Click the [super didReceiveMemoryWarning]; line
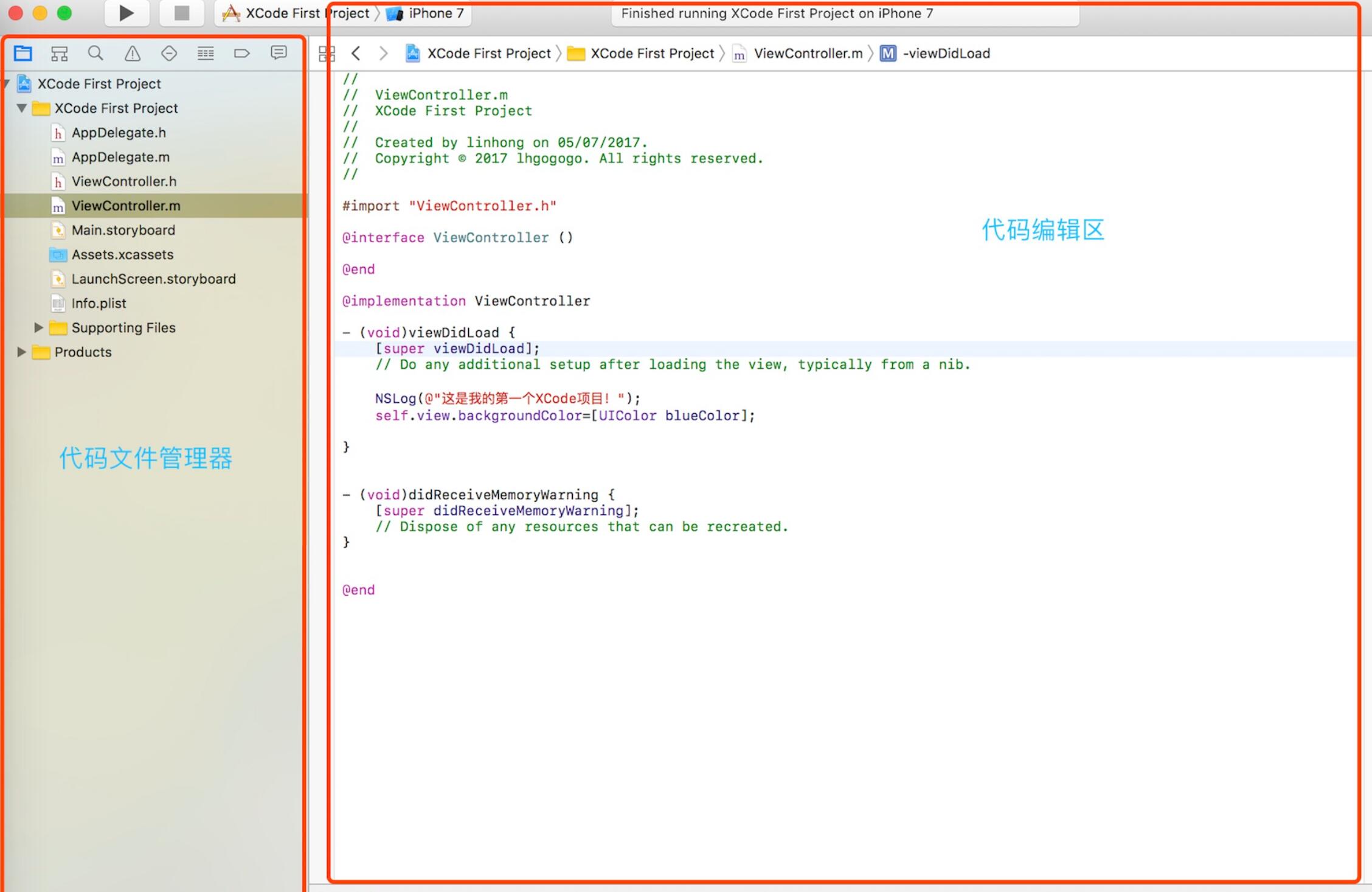Viewport: 1372px width, 892px height. (x=507, y=510)
